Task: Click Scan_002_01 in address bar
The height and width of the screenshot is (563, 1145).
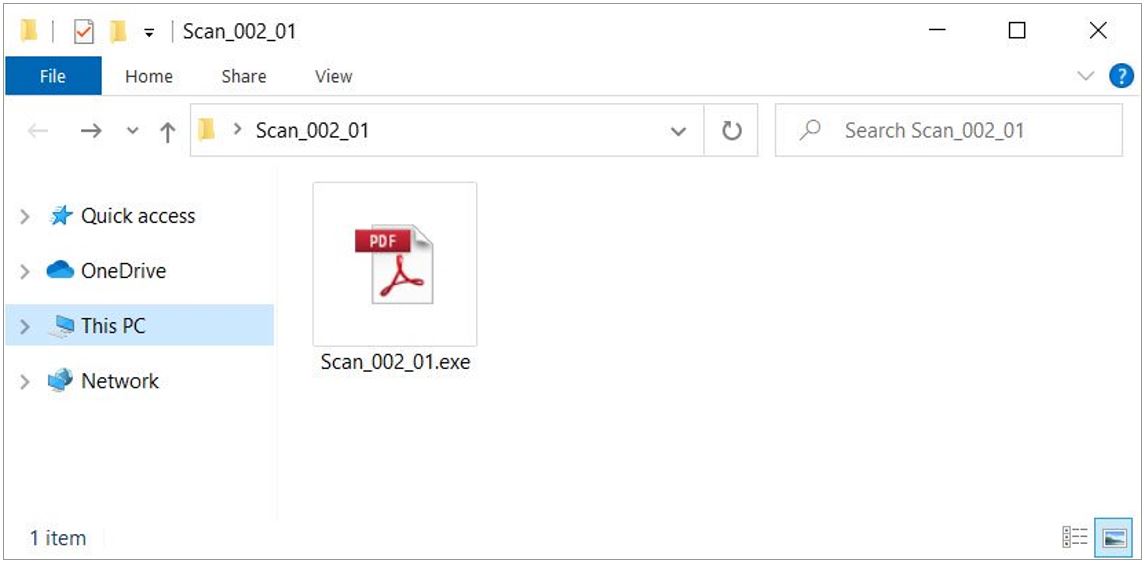Action: coord(312,131)
